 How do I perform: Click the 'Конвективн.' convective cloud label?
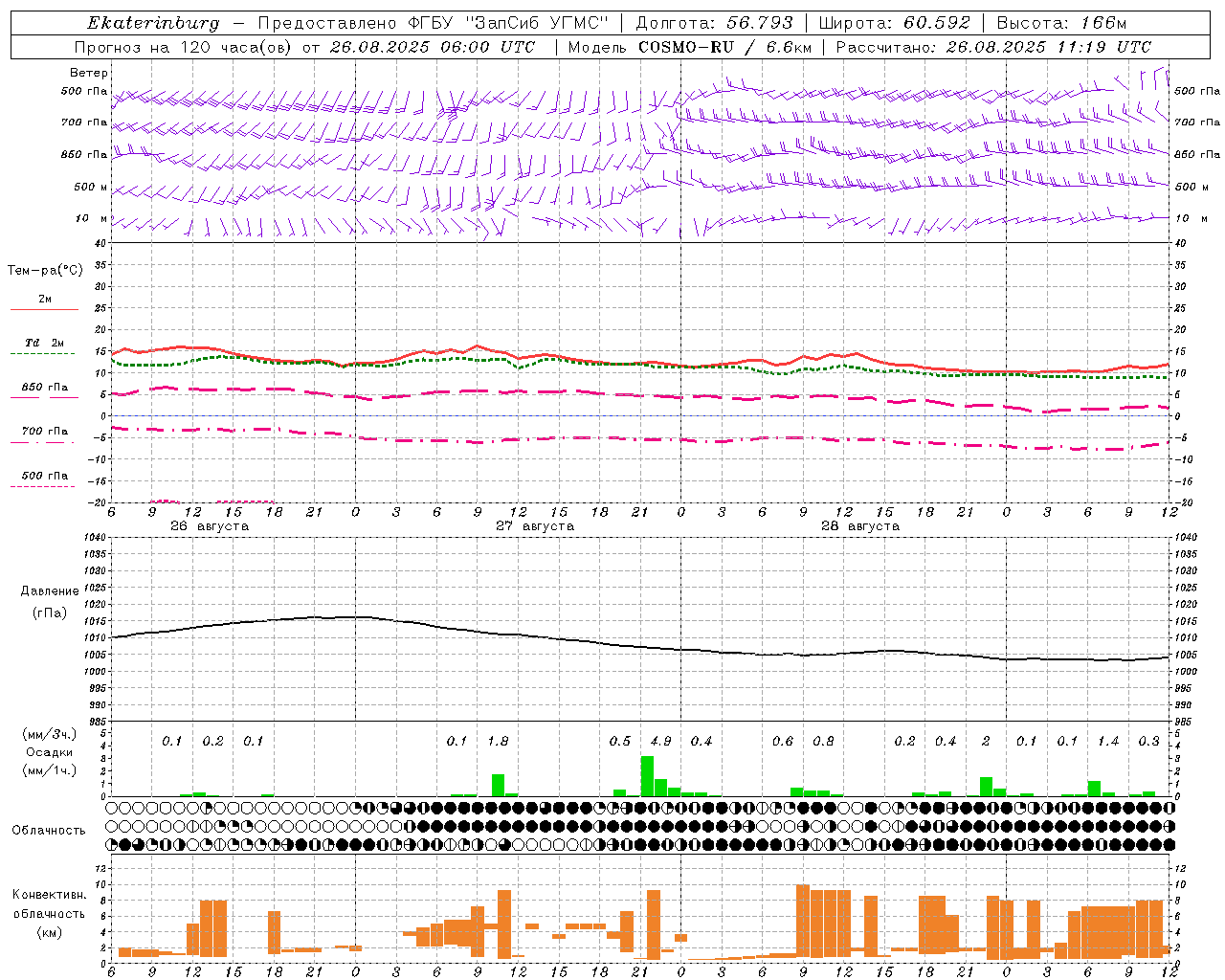[x=49, y=895]
